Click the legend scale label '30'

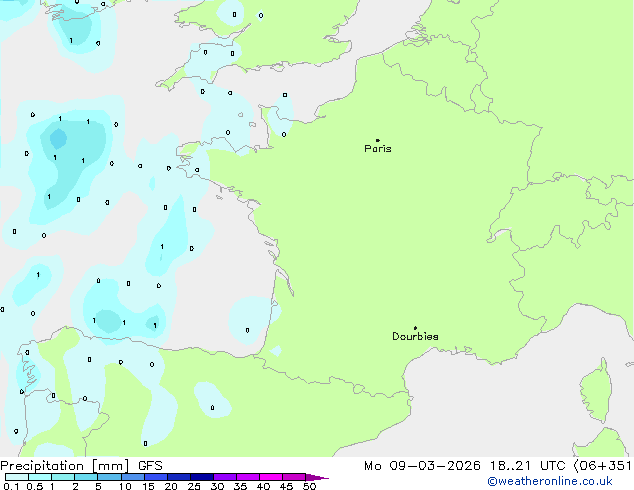click(x=217, y=486)
